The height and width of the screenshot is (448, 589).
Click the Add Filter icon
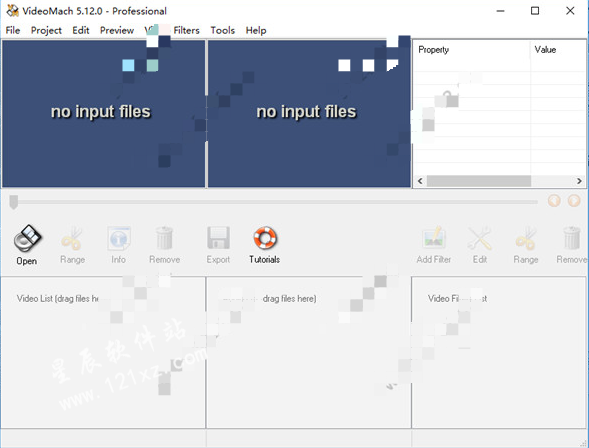click(434, 238)
